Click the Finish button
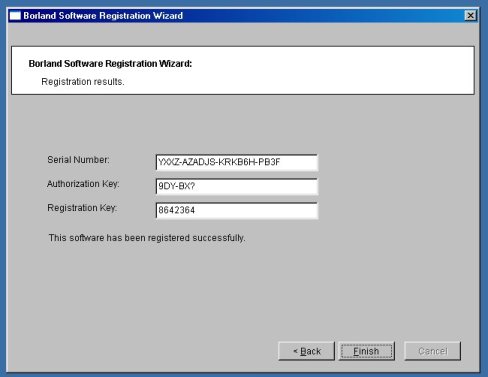Screen dimensions: 488x377 point(367,351)
